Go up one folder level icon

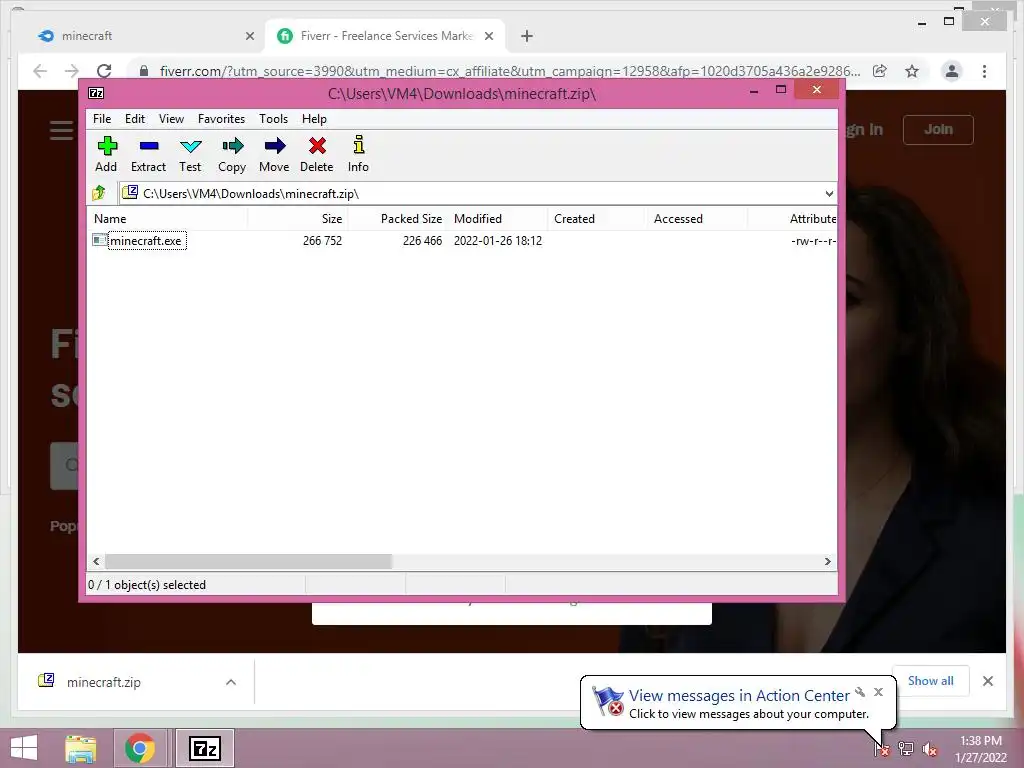(x=99, y=193)
